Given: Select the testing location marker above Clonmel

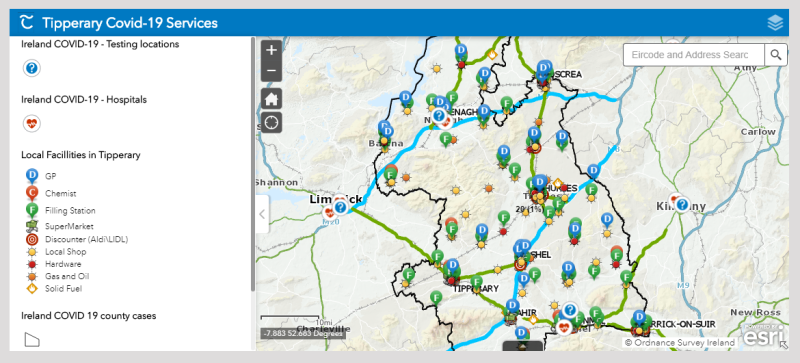Looking at the screenshot, I should click(x=570, y=309).
